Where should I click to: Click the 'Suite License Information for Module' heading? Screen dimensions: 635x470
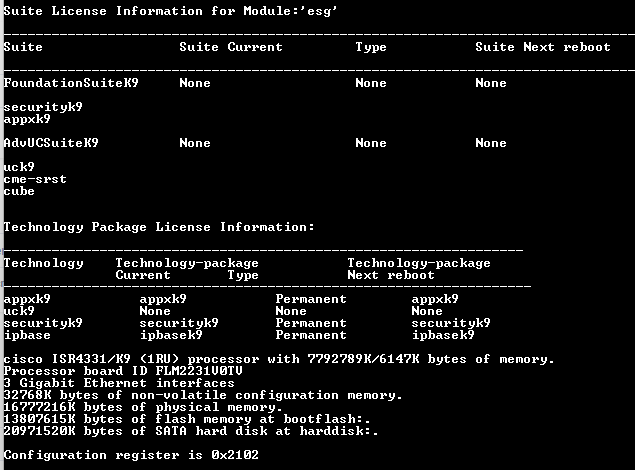coord(170,11)
